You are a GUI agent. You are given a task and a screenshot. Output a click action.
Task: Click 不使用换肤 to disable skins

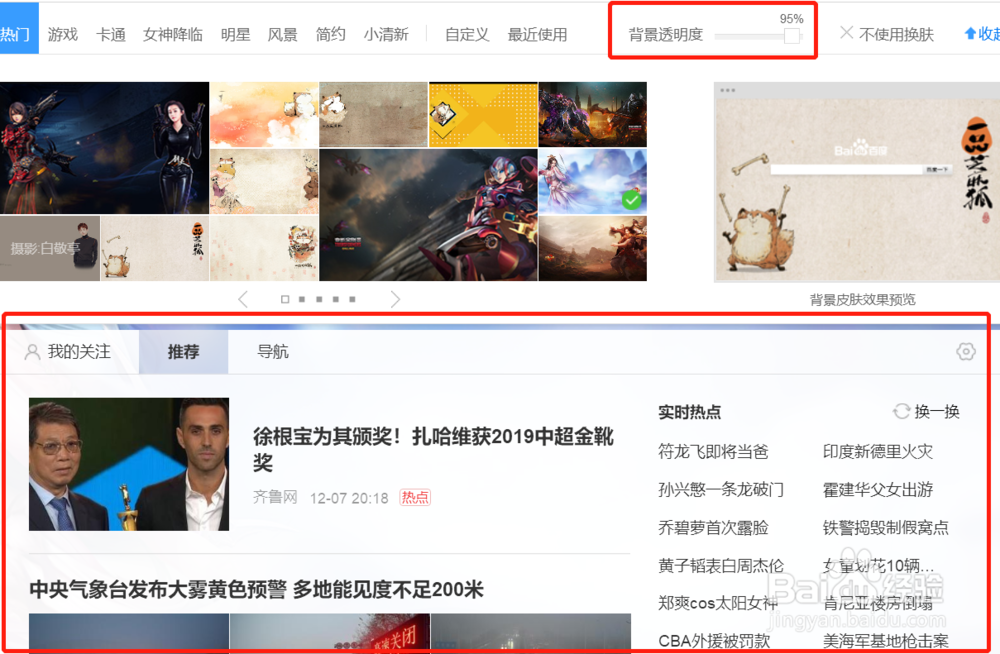pyautogui.click(x=896, y=34)
